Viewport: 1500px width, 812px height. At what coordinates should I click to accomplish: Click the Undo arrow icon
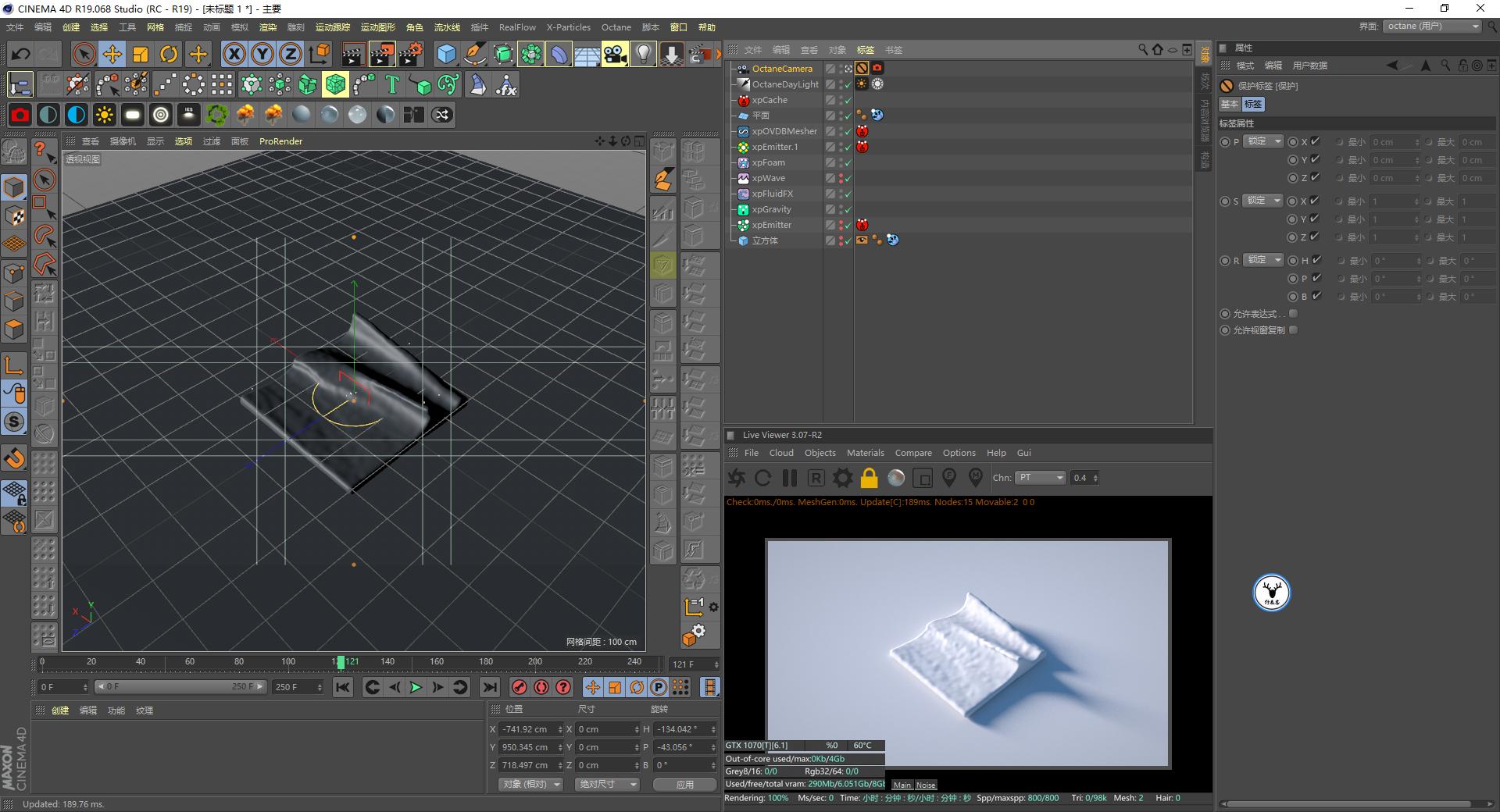[21, 54]
